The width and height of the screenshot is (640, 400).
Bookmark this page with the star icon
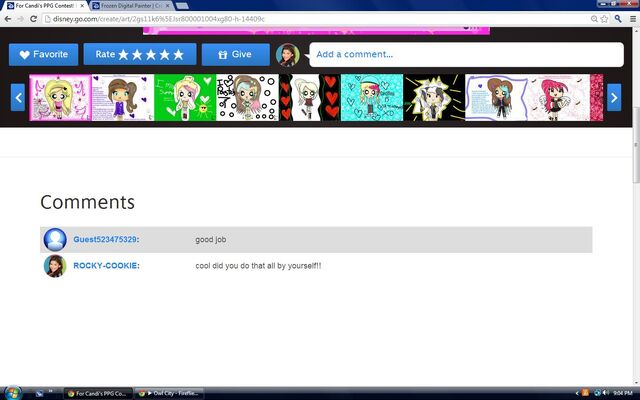tap(604, 19)
